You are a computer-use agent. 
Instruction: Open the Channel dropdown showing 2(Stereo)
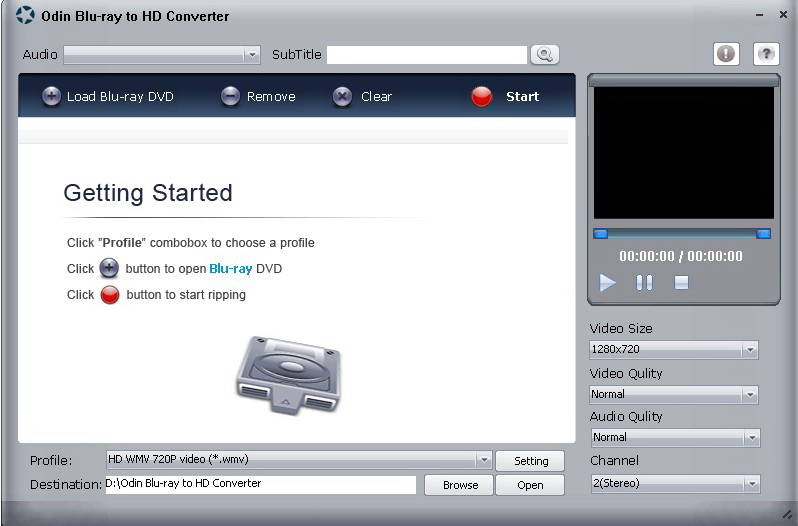[x=676, y=483]
